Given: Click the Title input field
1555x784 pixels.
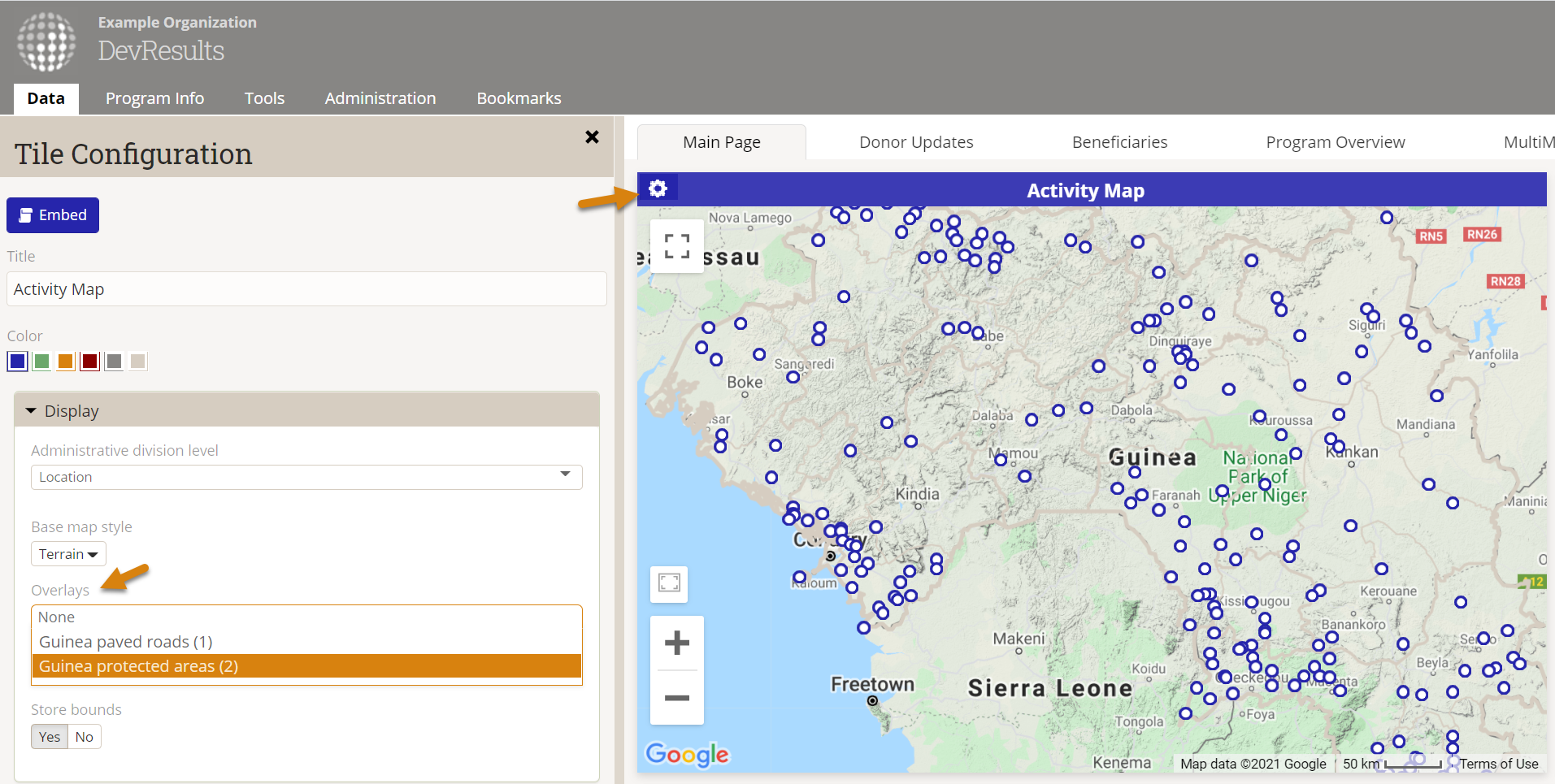Looking at the screenshot, I should click(306, 289).
